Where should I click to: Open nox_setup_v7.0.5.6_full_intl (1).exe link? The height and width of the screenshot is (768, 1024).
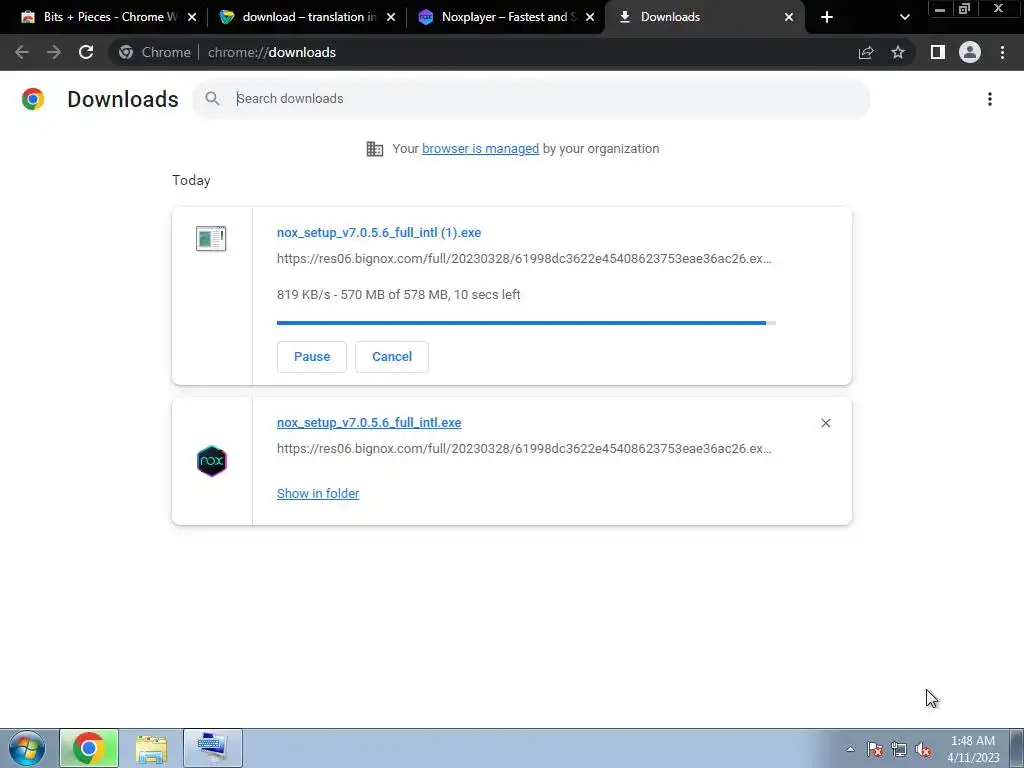(379, 232)
